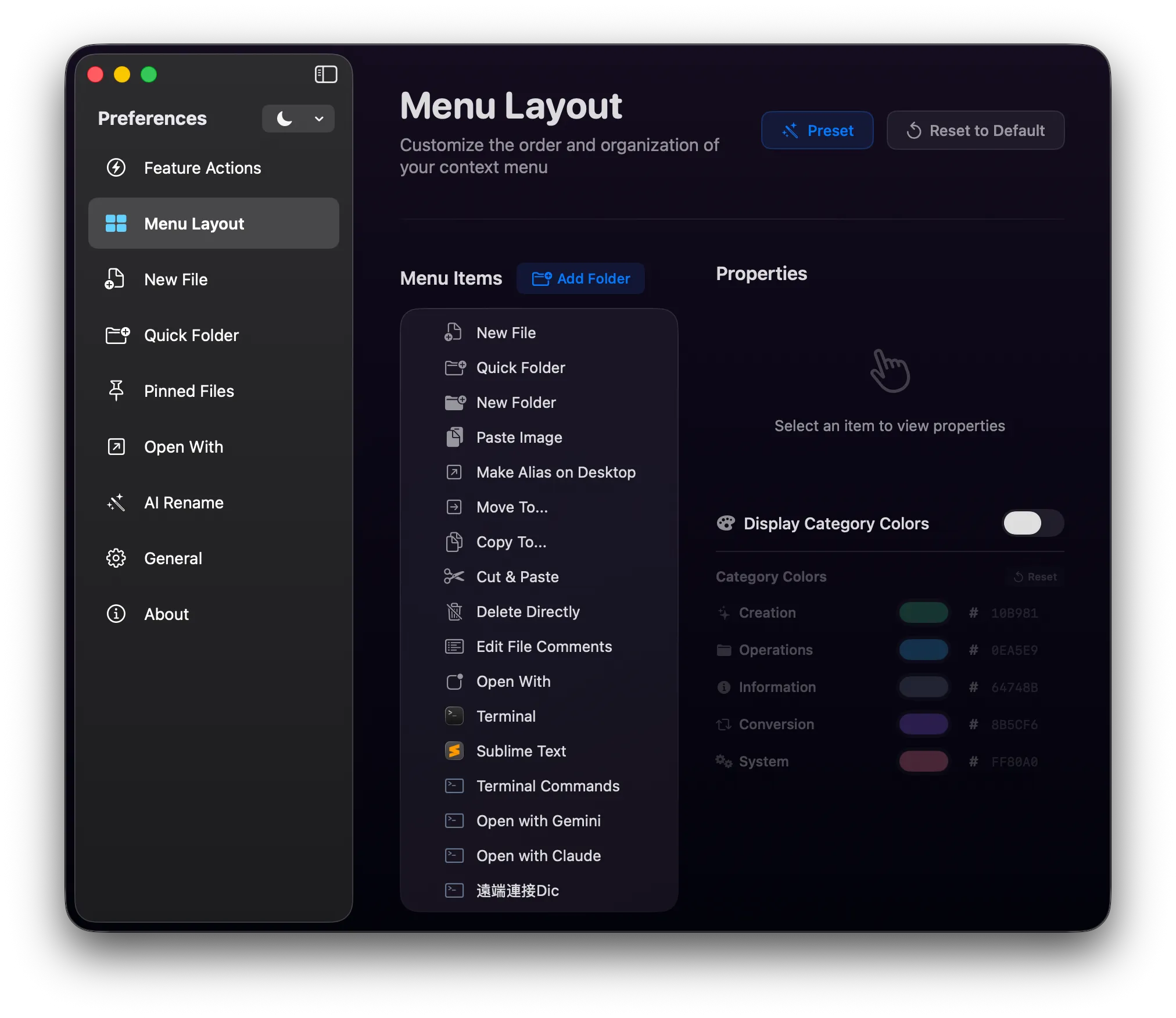Click the Category Colors Reset button

click(x=1035, y=577)
